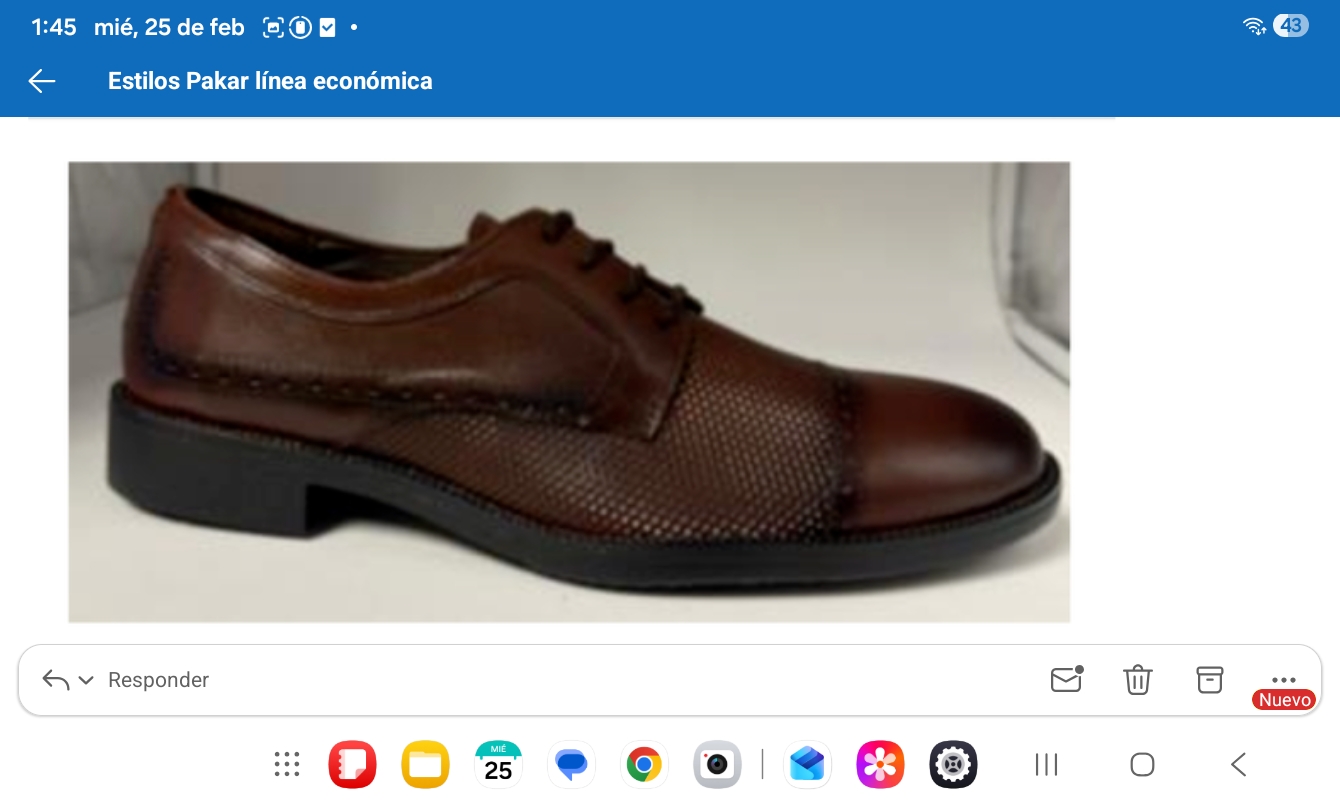The image size is (1340, 800).
Task: Open the Gallery flower app
Action: tap(880, 765)
